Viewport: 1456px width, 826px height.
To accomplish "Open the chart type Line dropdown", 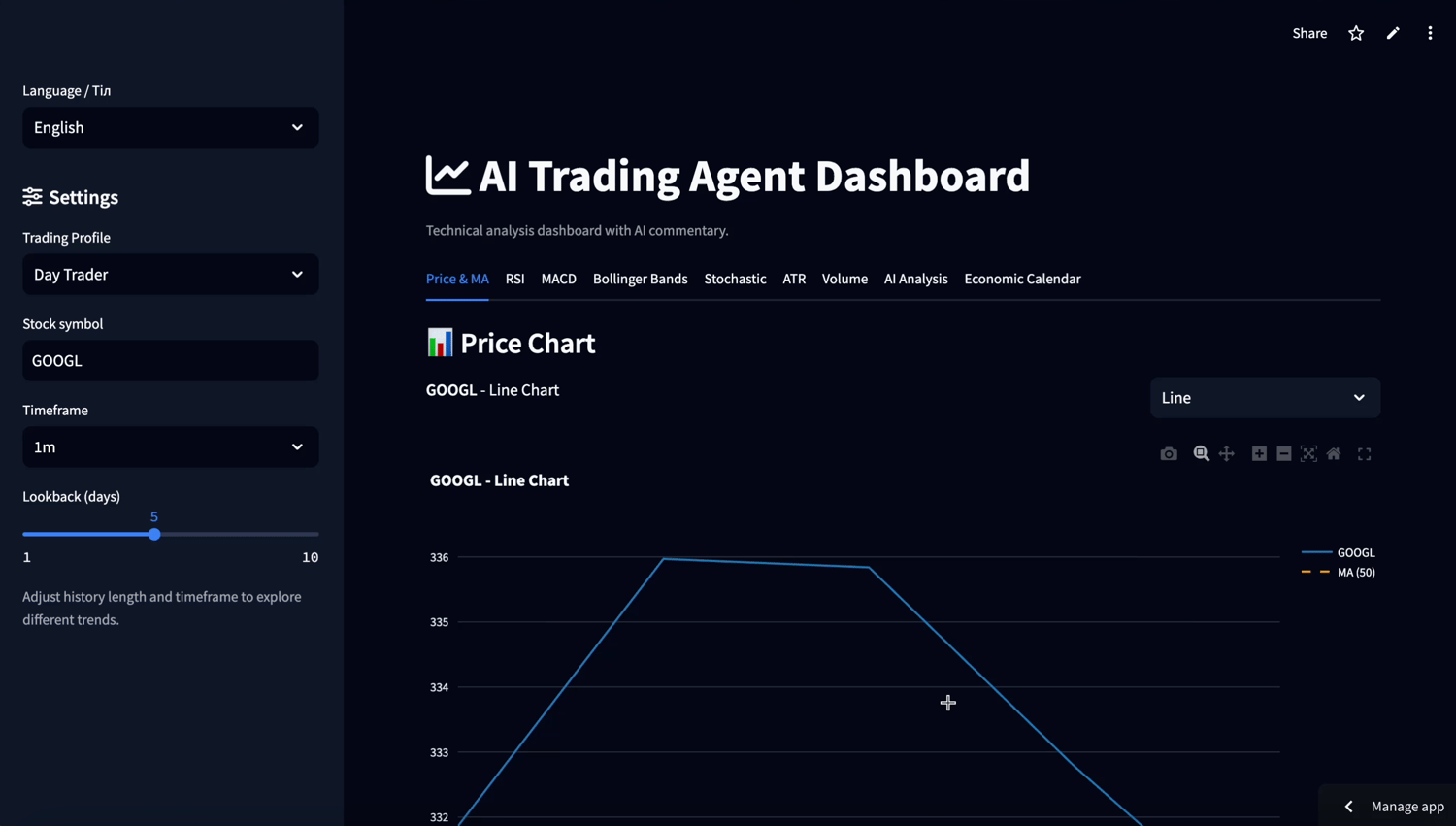I will (1264, 398).
